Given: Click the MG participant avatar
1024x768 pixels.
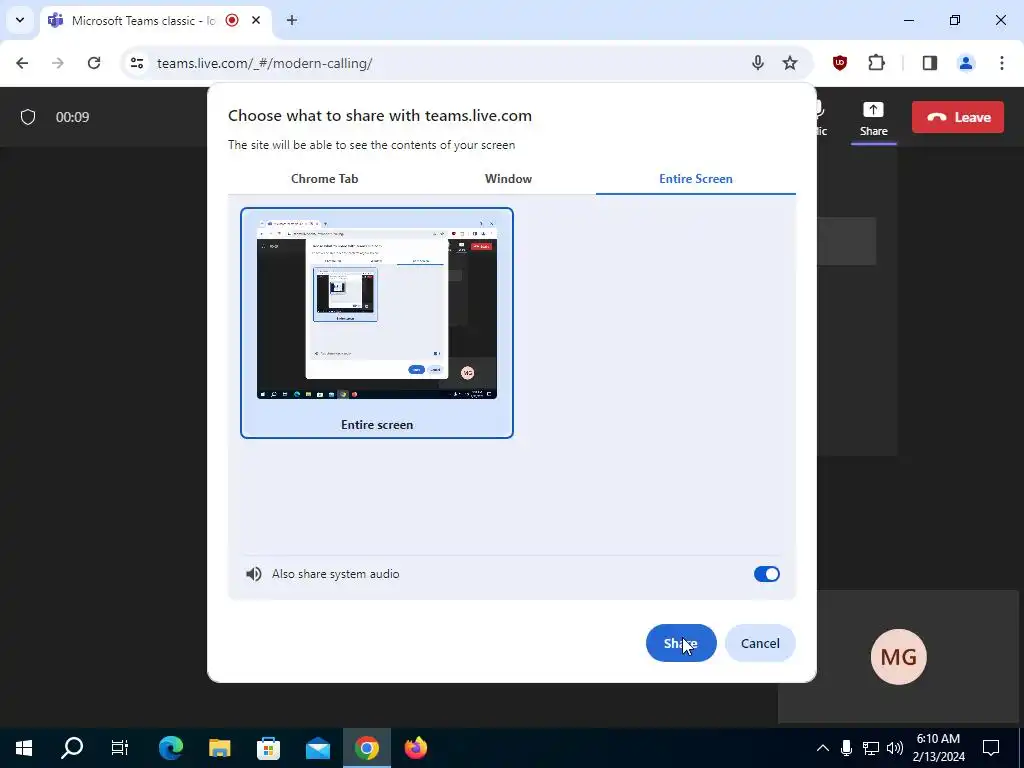Looking at the screenshot, I should (899, 657).
